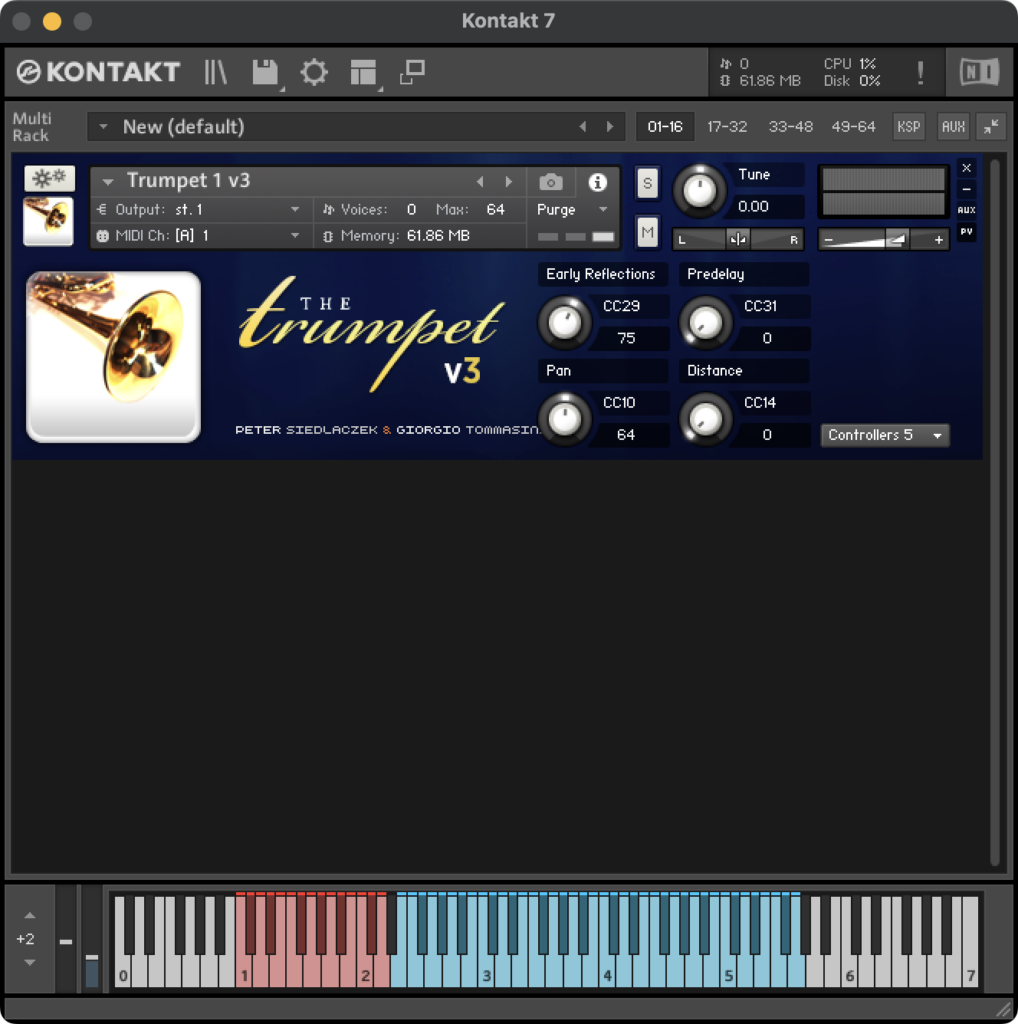Click the Pan CC10 knob
Viewport: 1018px width, 1024px height.
coord(564,419)
